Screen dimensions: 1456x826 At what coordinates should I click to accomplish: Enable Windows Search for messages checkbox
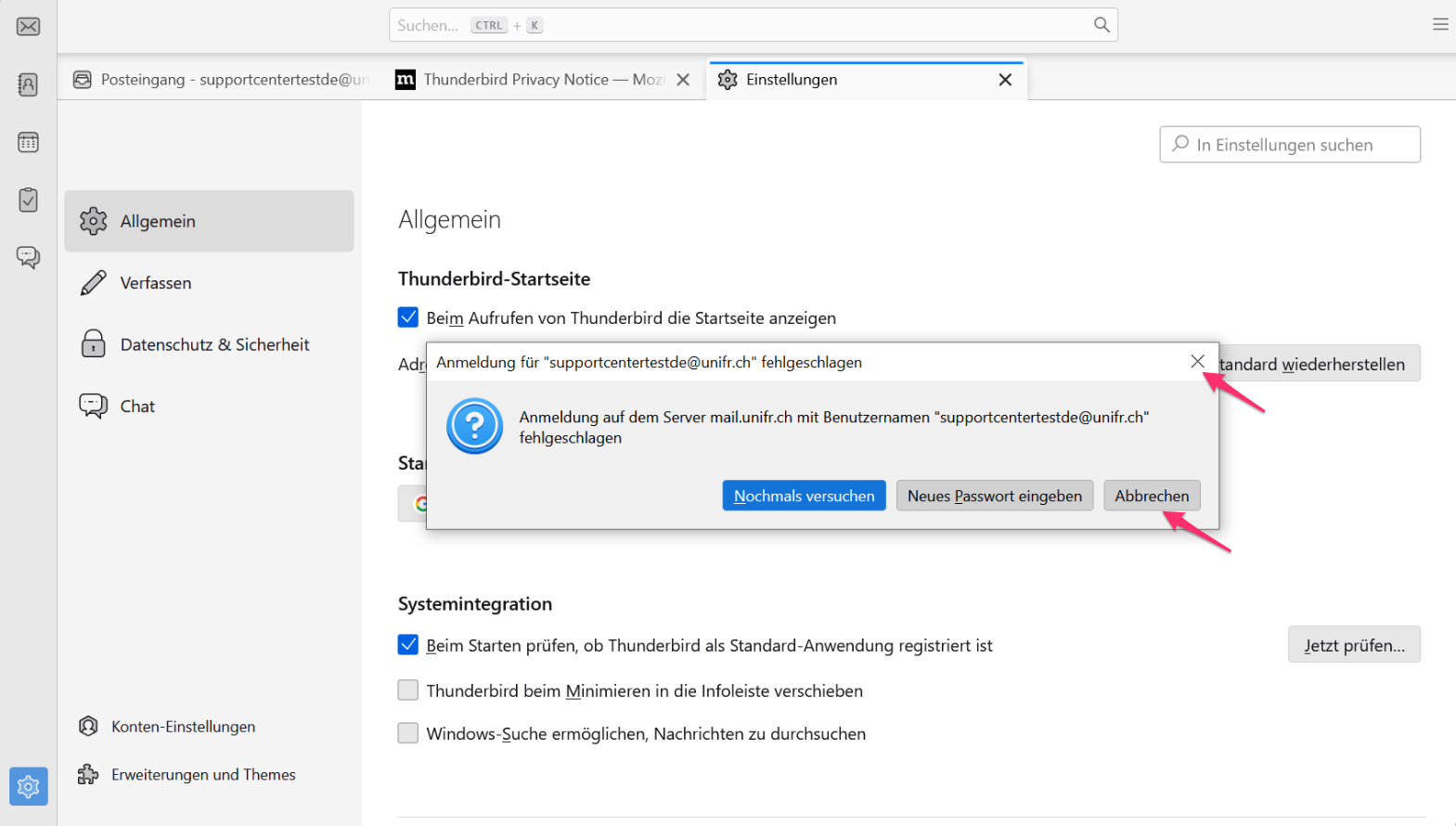(x=408, y=733)
